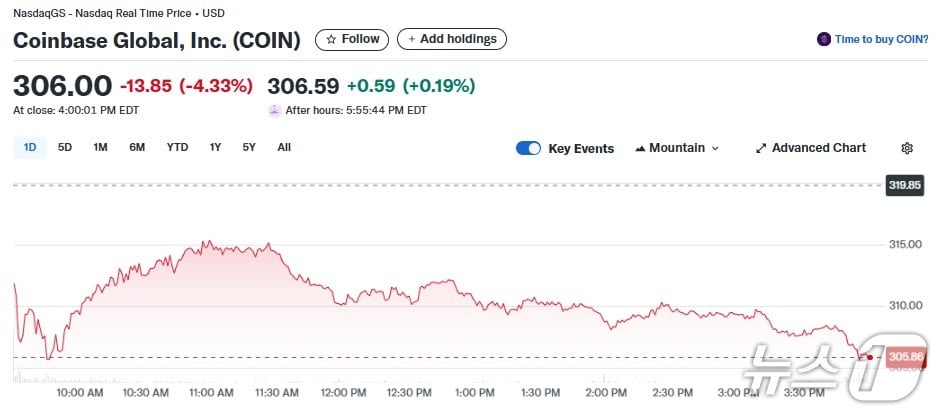This screenshot has width=941, height=415.
Task: Expand the Mountain chart type dropdown
Action: (715, 148)
